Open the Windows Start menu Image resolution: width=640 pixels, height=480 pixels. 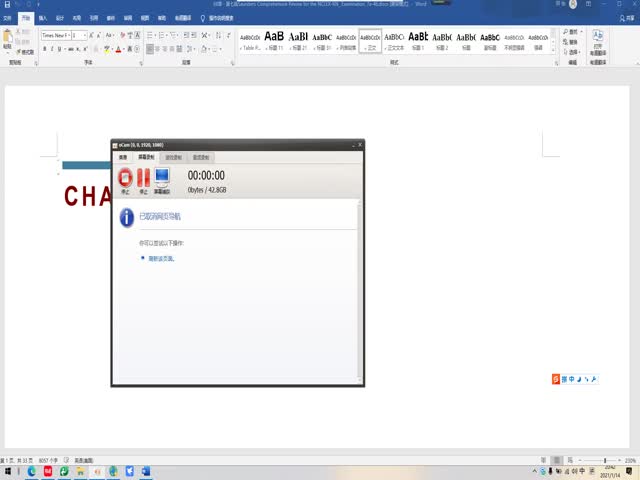click(8, 471)
